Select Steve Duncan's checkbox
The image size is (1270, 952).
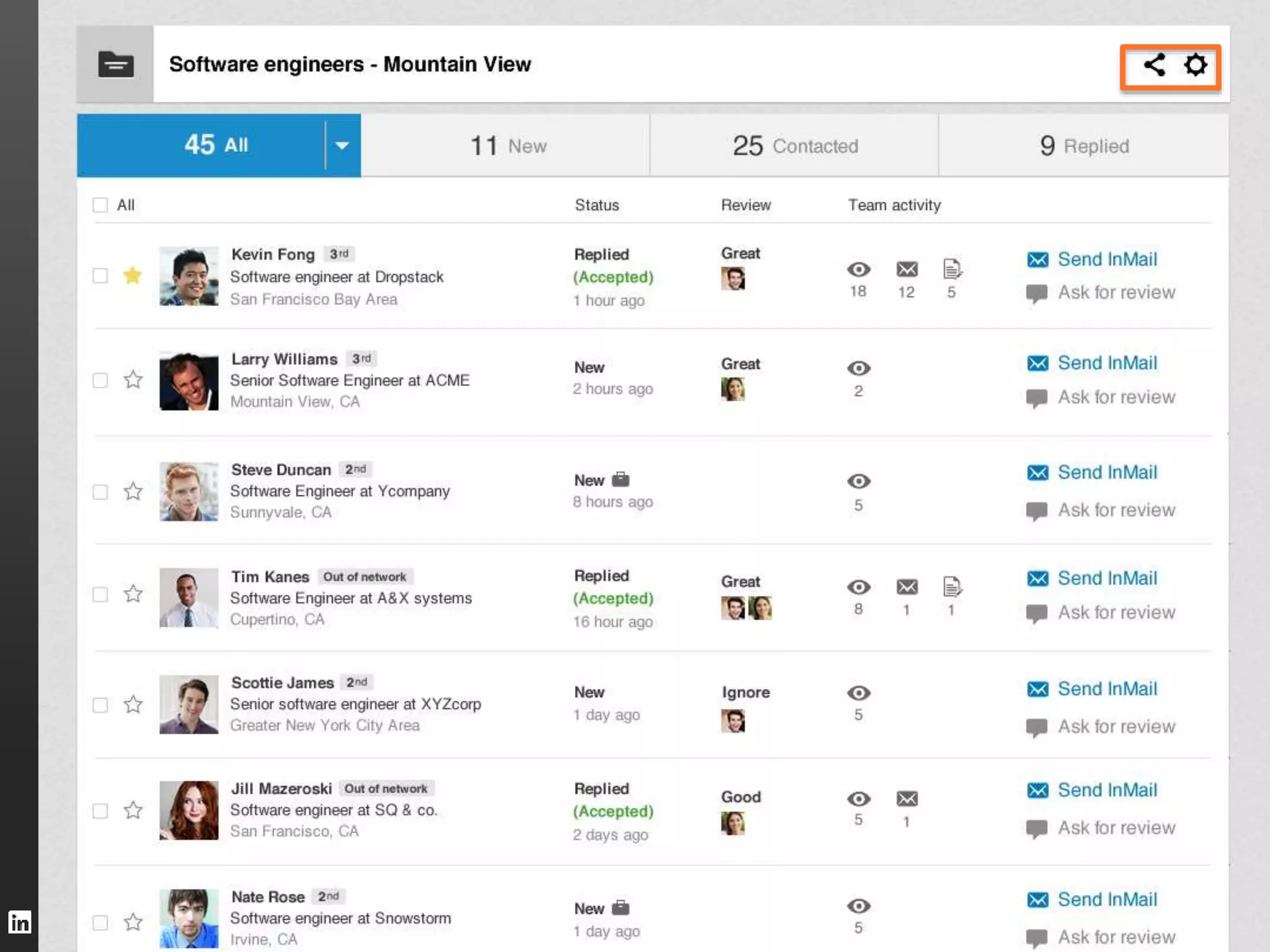click(x=100, y=492)
